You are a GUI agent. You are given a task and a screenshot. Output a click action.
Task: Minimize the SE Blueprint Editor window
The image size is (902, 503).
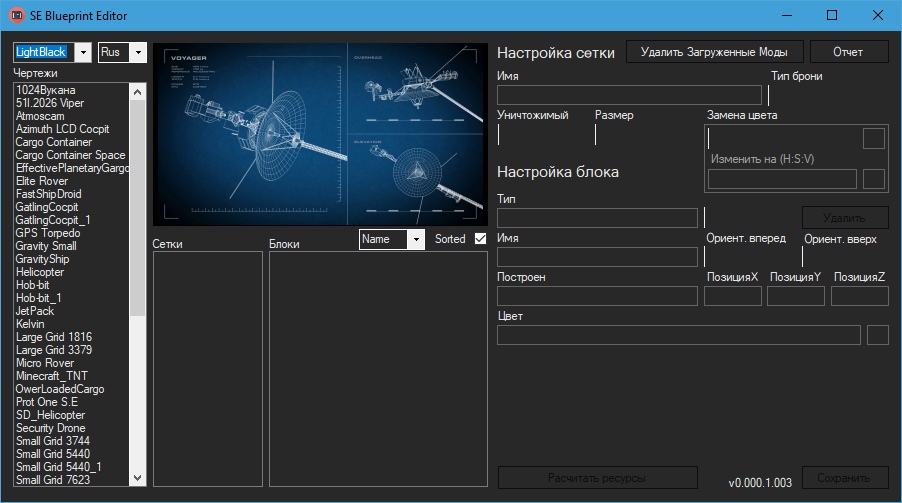pos(787,16)
